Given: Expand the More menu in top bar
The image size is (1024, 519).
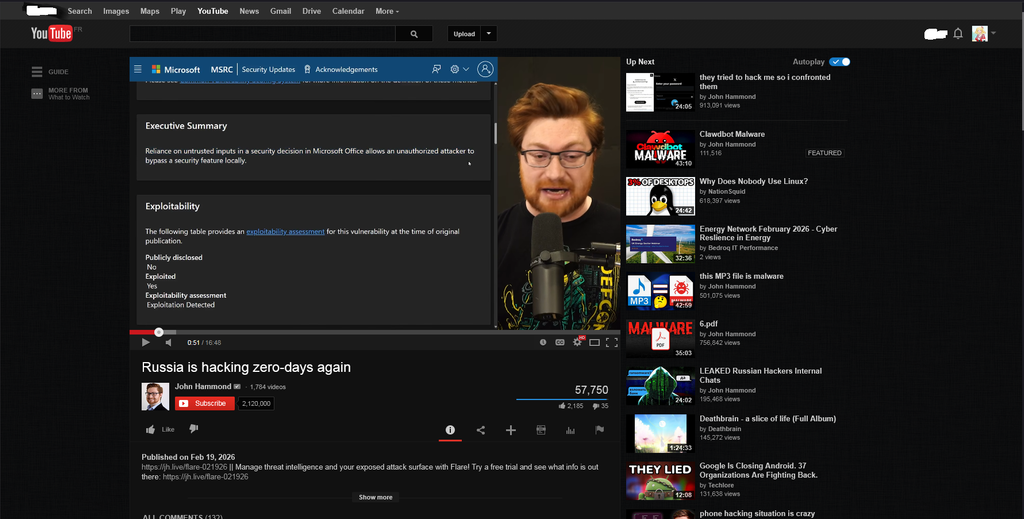Looking at the screenshot, I should pyautogui.click(x=386, y=11).
